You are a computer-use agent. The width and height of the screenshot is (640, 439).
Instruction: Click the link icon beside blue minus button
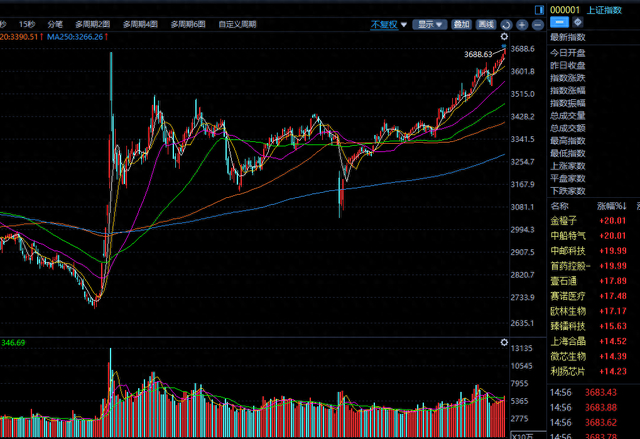(578, 22)
